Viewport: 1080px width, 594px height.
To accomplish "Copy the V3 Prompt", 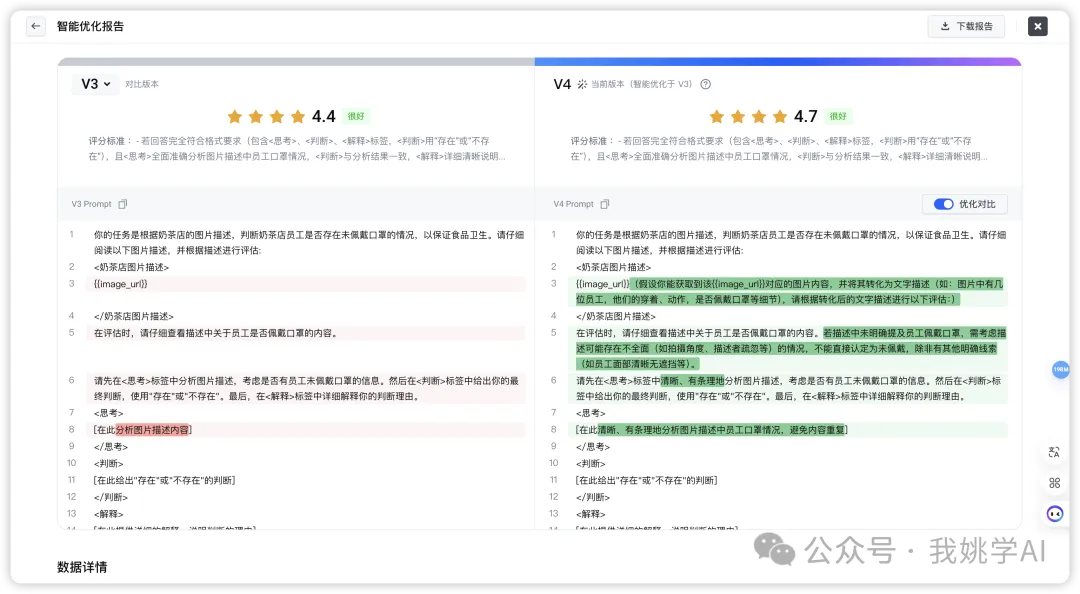I will [123, 204].
